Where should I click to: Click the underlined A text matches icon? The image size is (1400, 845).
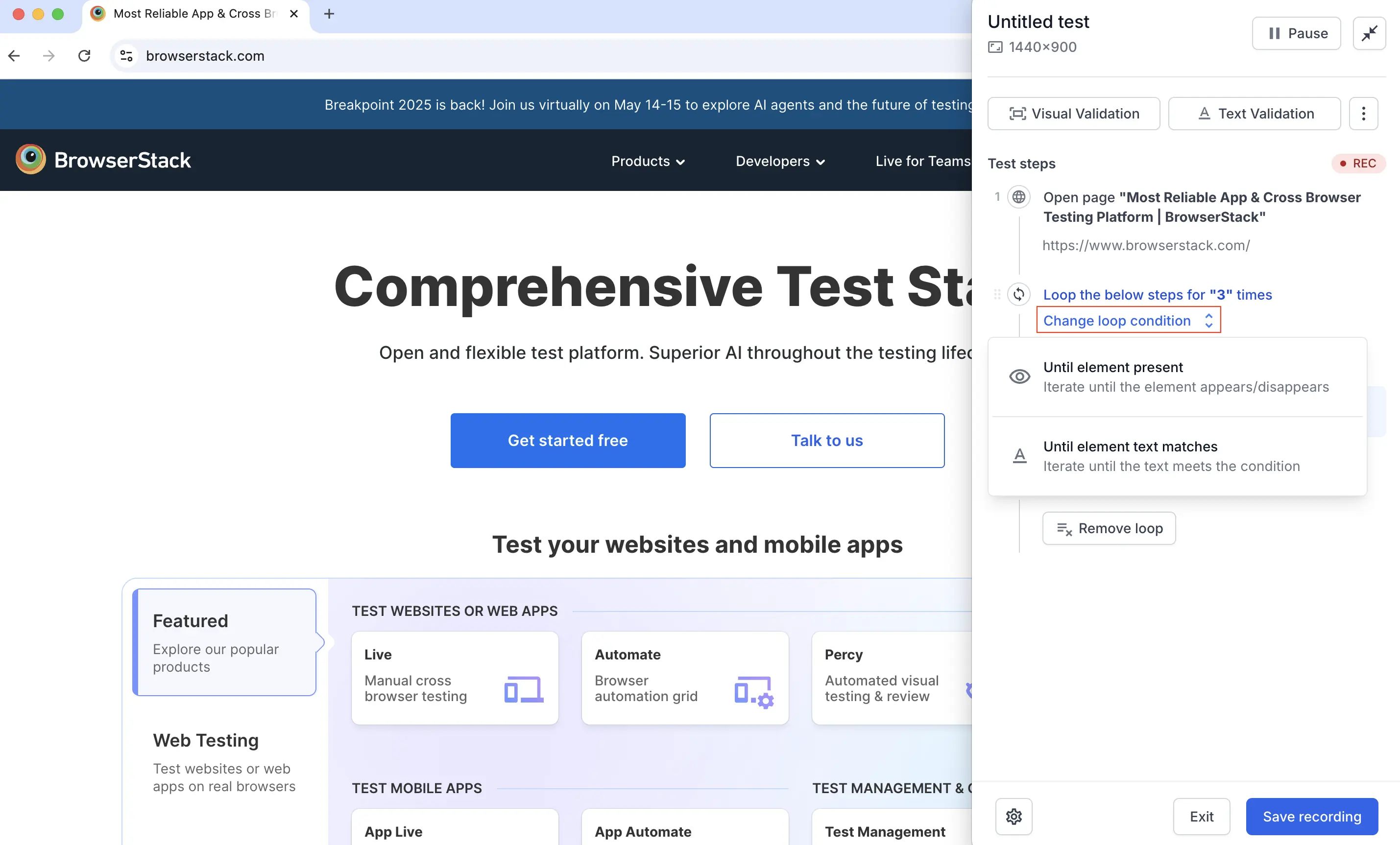1019,455
